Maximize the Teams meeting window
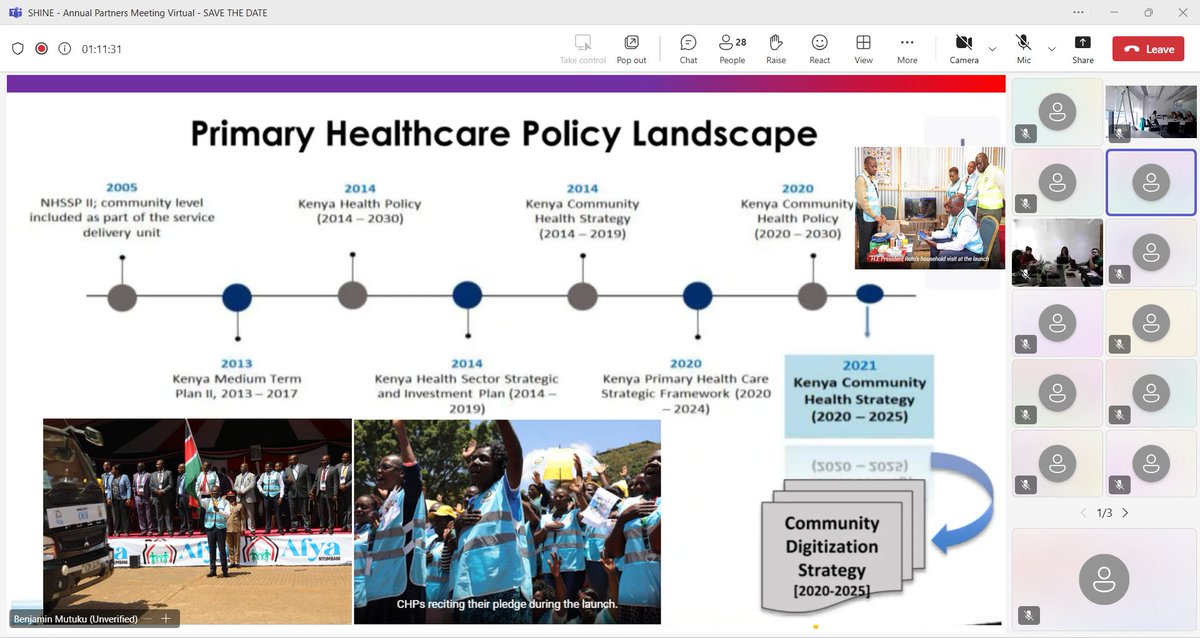This screenshot has width=1200, height=638. coord(1148,13)
